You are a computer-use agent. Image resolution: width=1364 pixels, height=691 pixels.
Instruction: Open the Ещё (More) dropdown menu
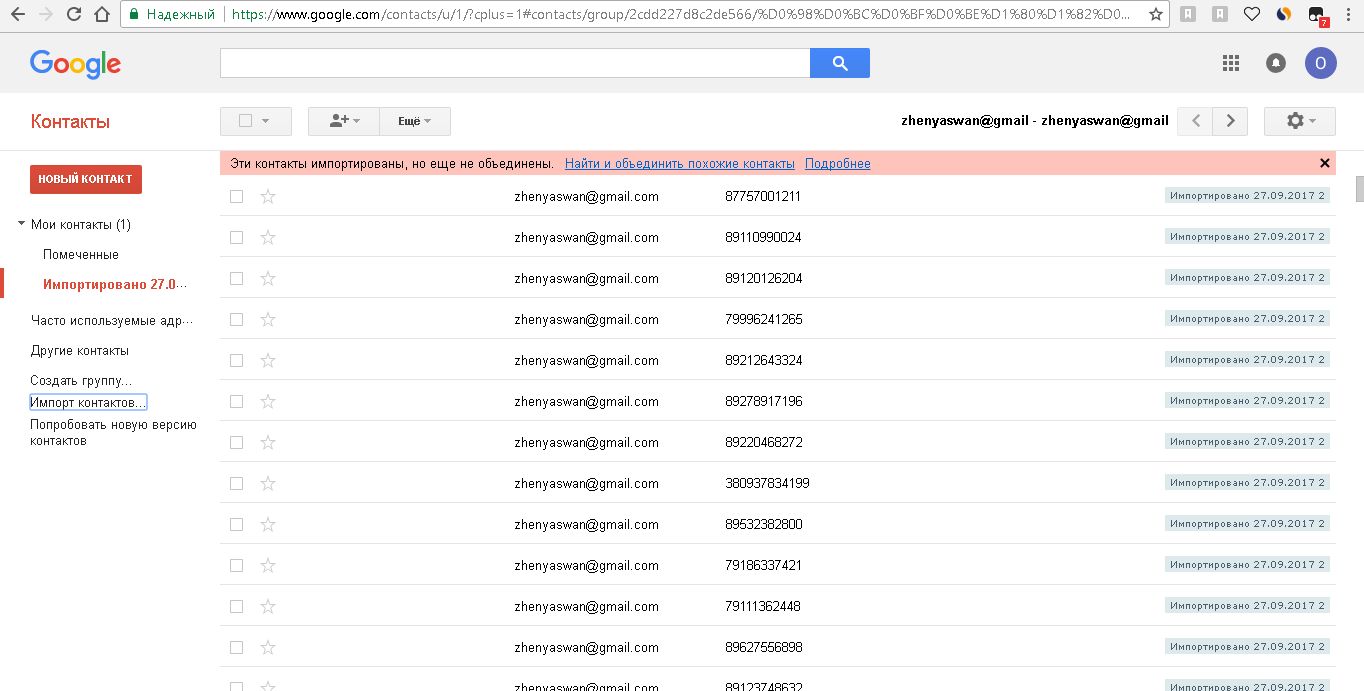point(415,121)
